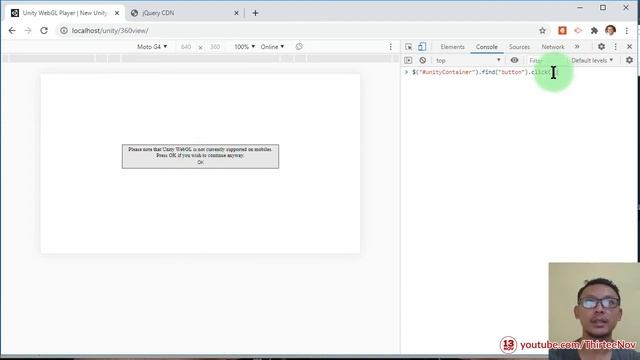Edit the viewport height 360 field
The width and height of the screenshot is (640, 360).
(215, 47)
